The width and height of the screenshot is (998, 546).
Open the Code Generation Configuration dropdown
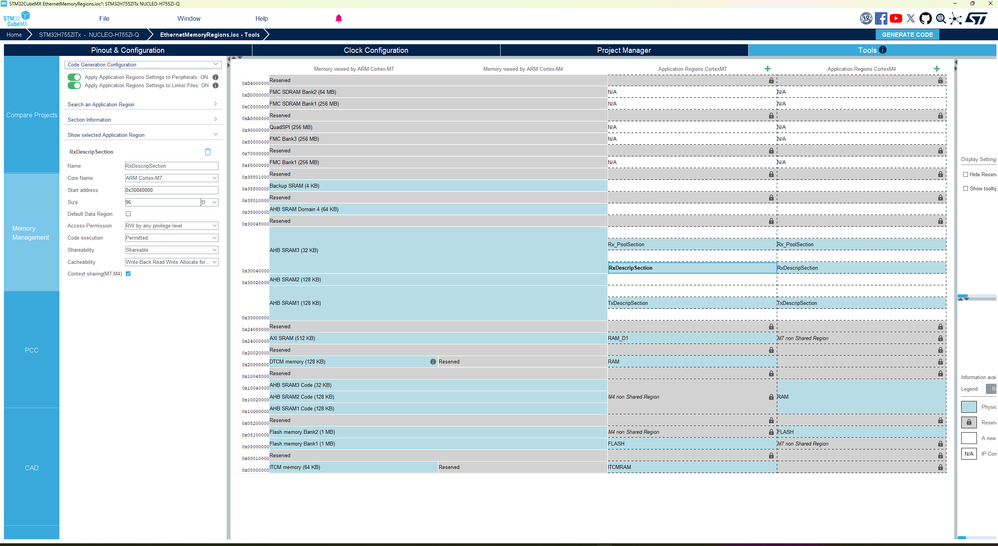[143, 64]
